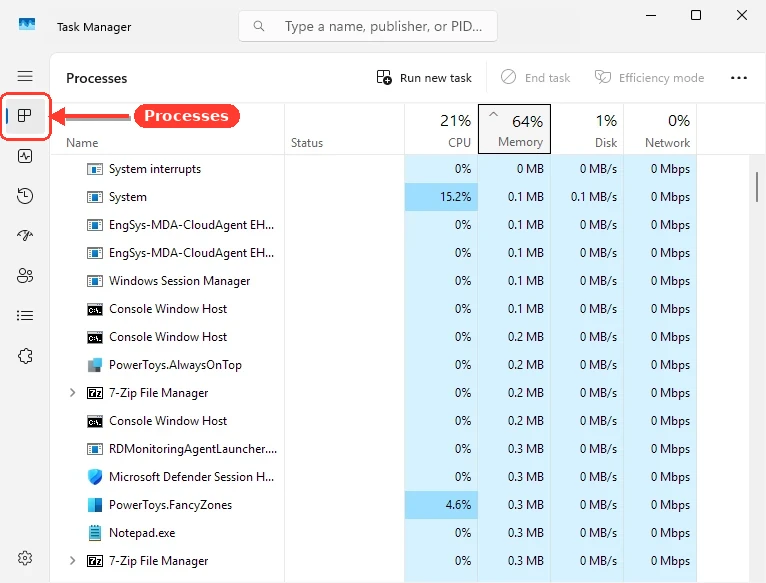Click the vertical scrollbar thumb
The height and width of the screenshot is (583, 766).
click(757, 187)
